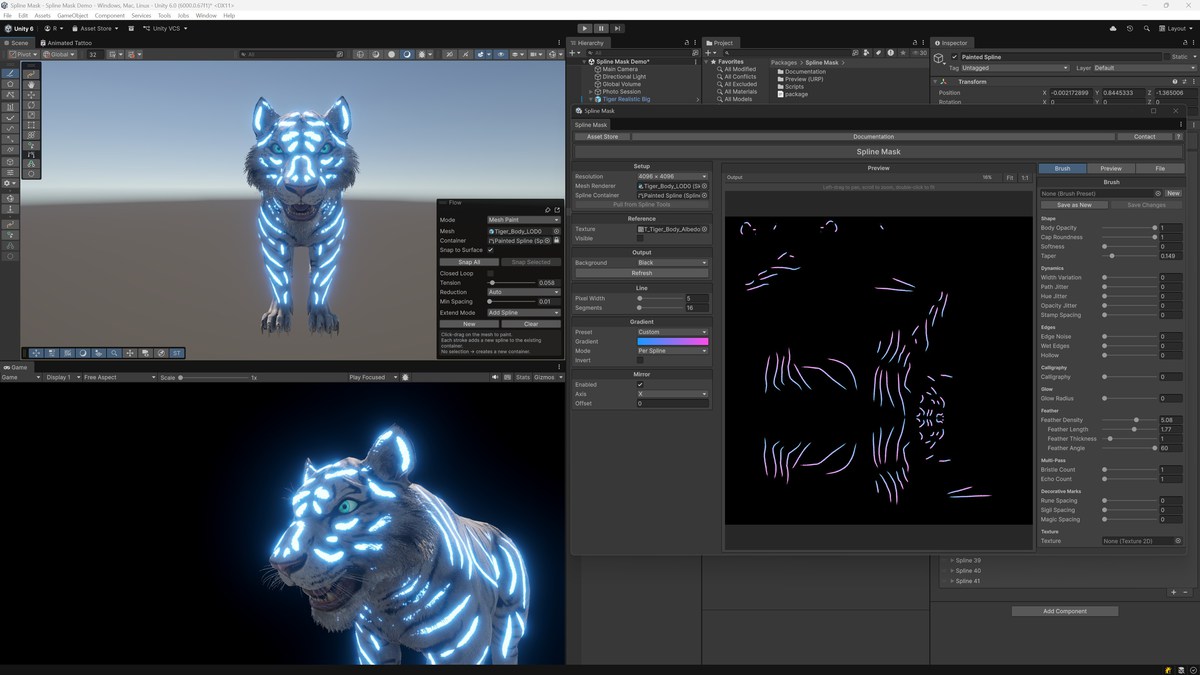Image resolution: width=1200 pixels, height=675 pixels.
Task: Click the Flow panel pin icon
Action: 548,210
